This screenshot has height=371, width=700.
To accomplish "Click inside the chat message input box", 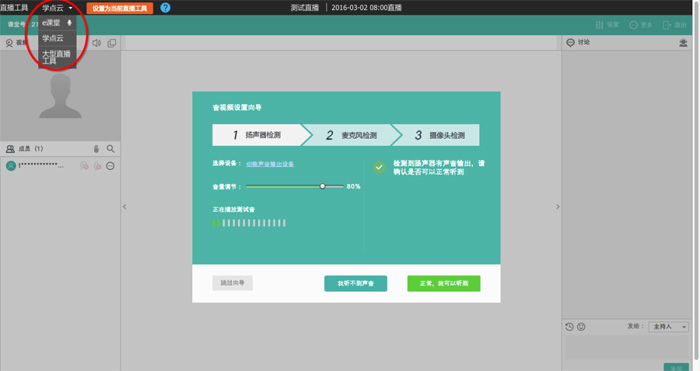I will (627, 347).
